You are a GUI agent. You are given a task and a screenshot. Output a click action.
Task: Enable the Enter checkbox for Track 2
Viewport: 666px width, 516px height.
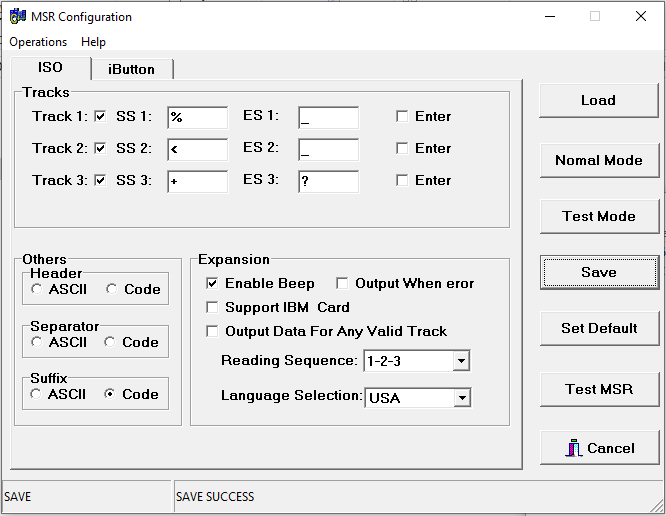pos(402,149)
